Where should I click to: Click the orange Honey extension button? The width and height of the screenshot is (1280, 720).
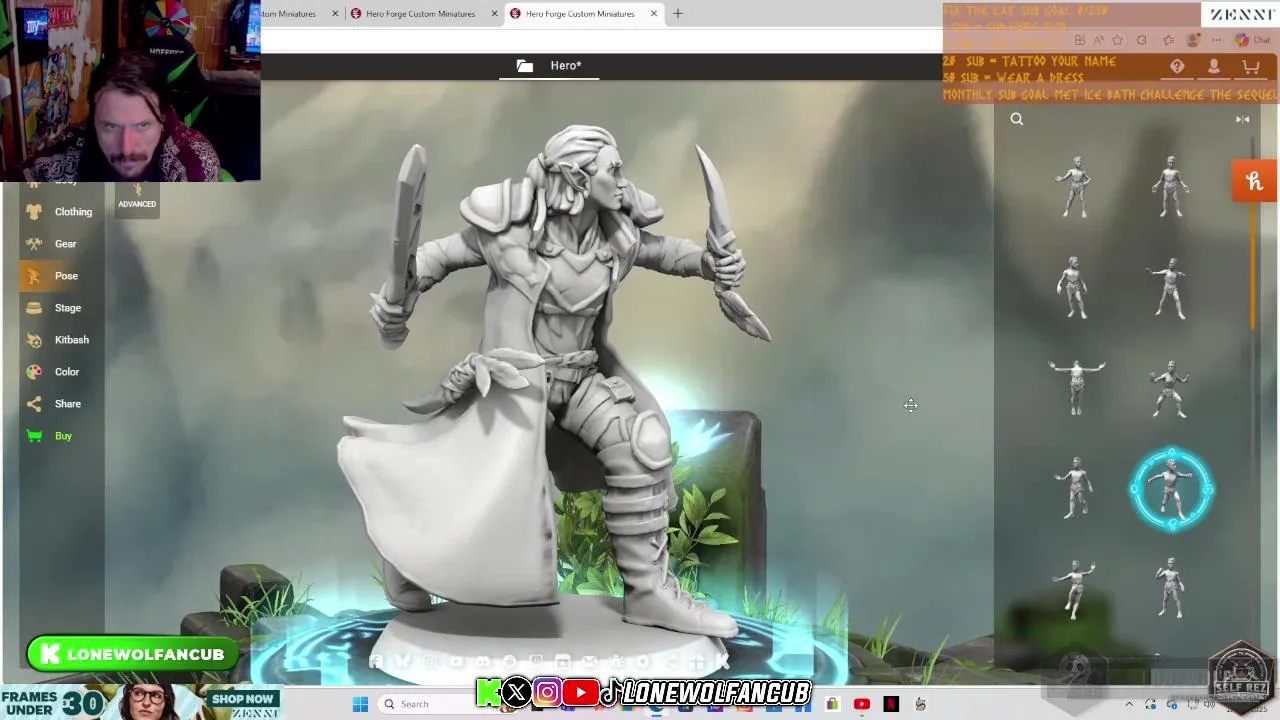(x=1255, y=182)
